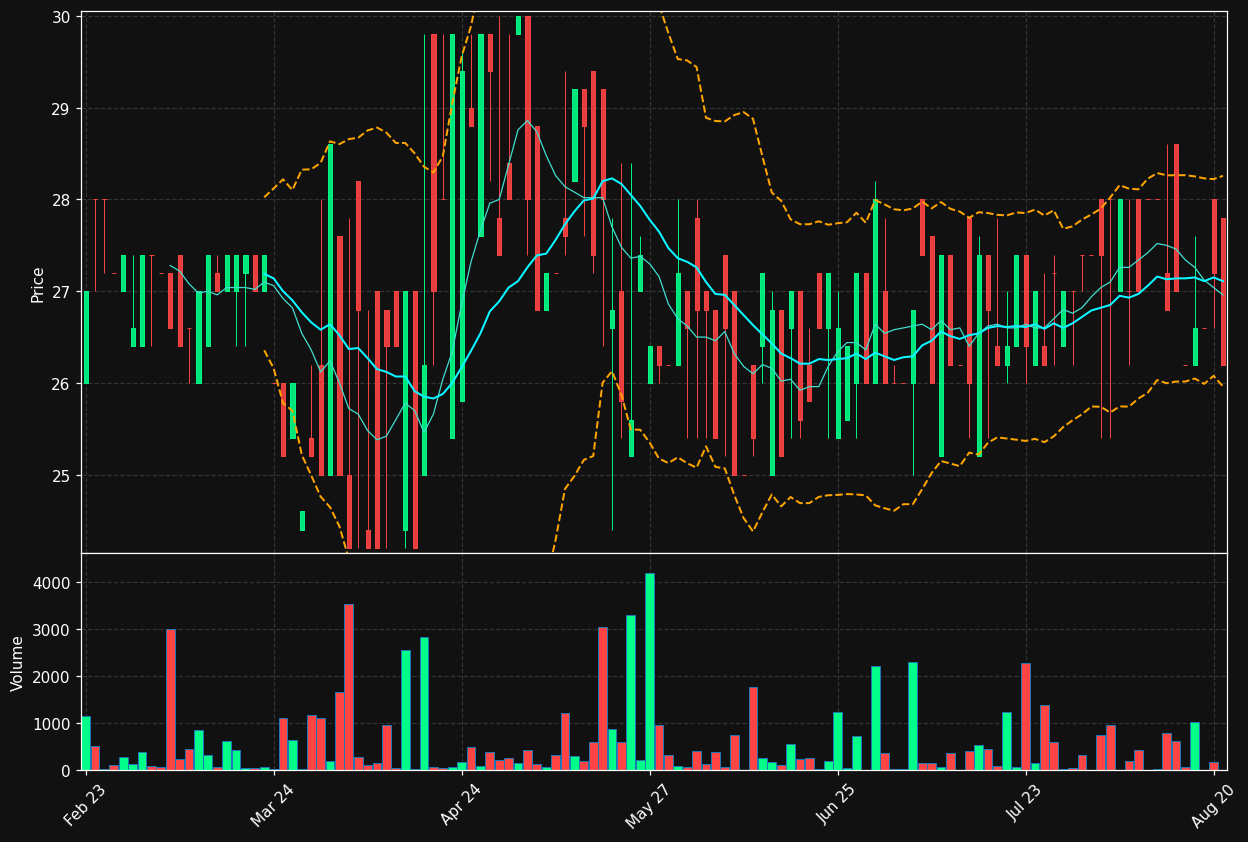Click the Feb 23 date label

point(86,806)
